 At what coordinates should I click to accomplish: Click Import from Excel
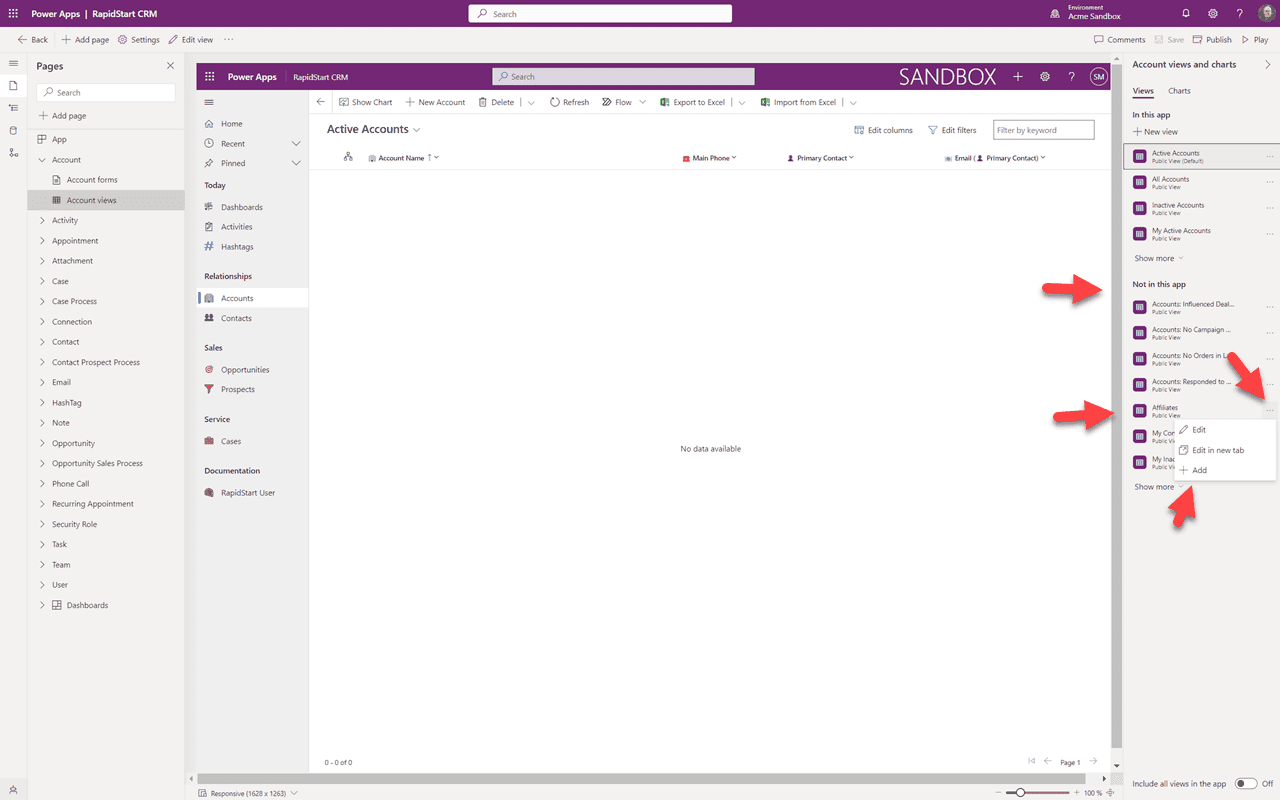805,101
